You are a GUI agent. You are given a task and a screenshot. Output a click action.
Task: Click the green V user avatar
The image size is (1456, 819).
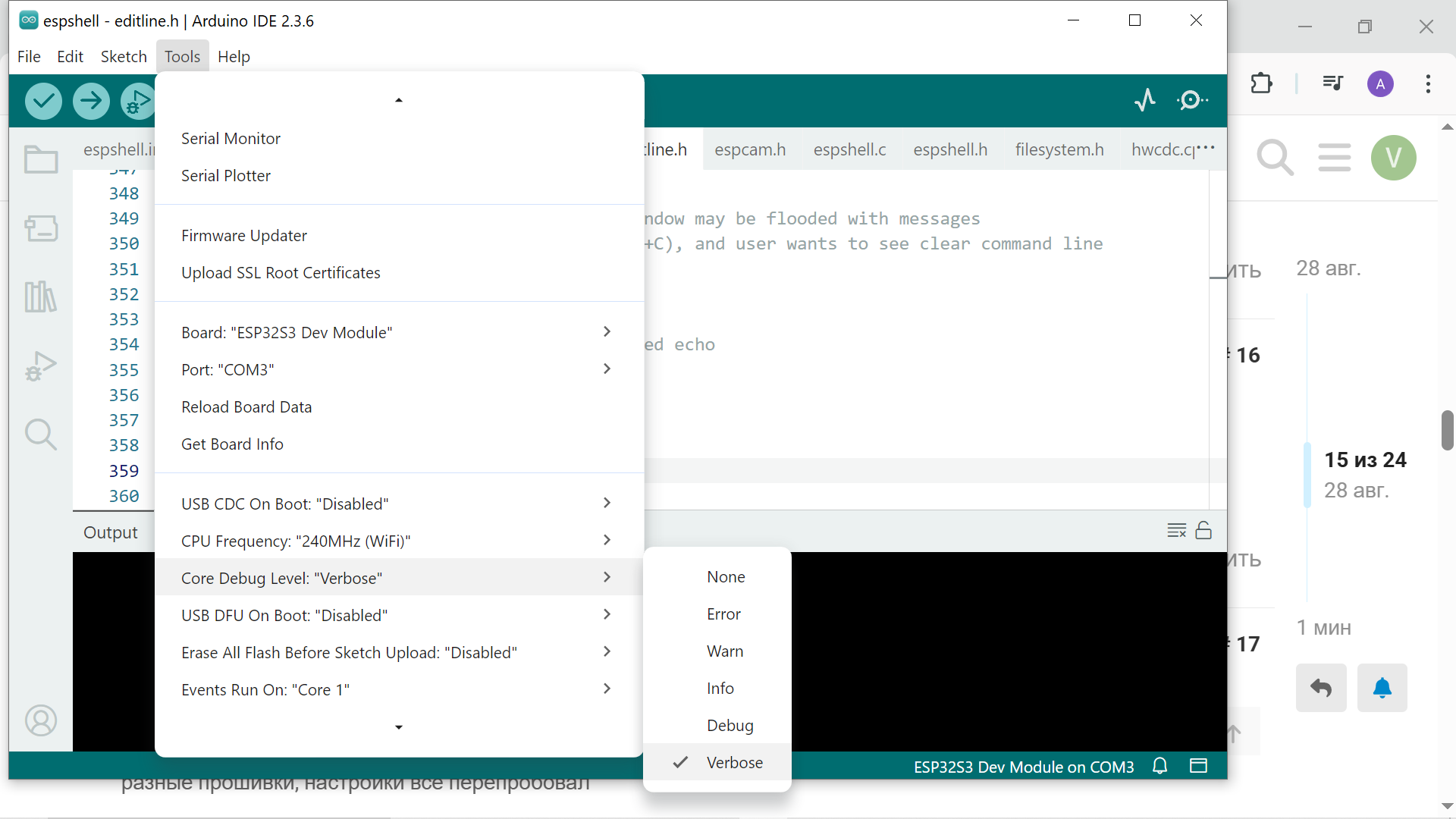pyautogui.click(x=1393, y=158)
